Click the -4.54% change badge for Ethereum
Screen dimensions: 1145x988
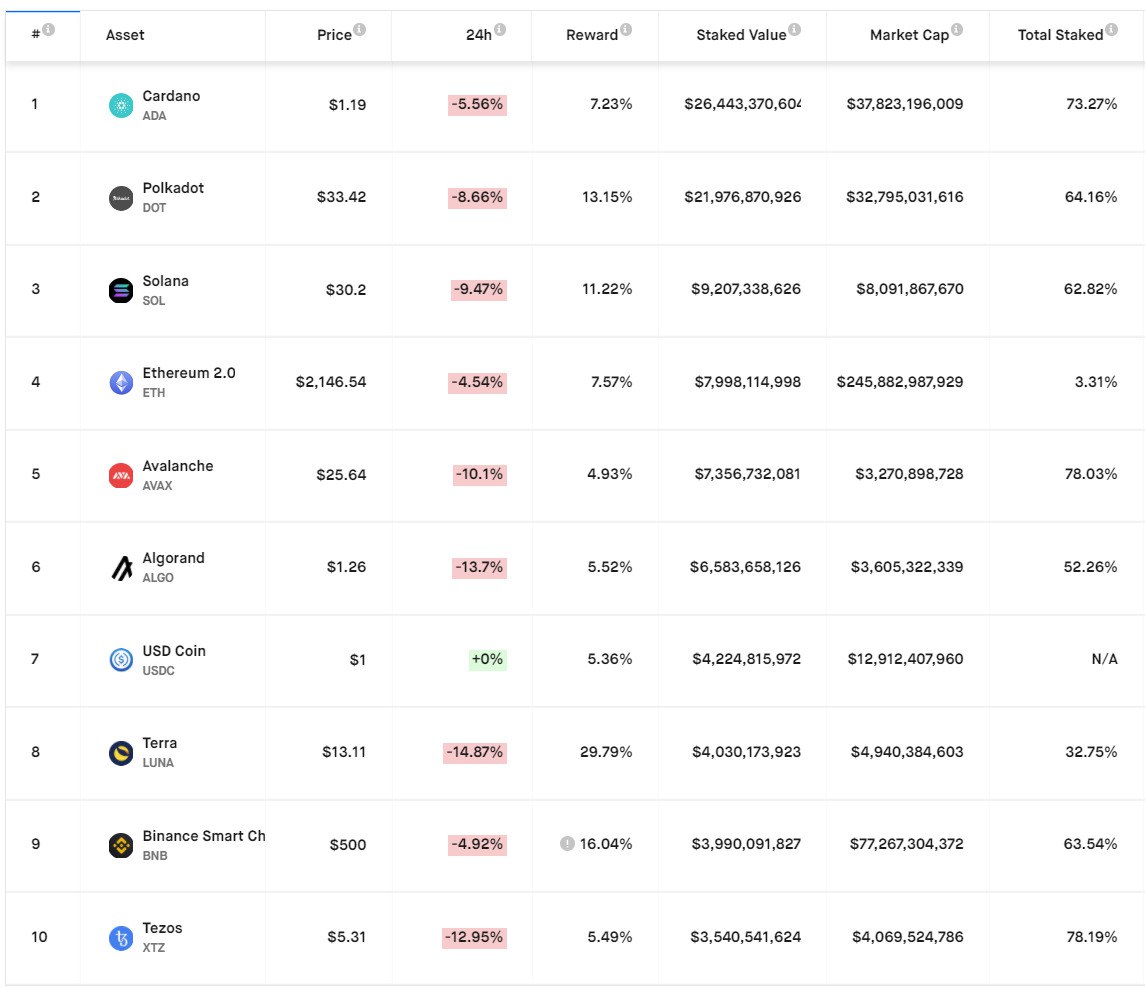478,382
